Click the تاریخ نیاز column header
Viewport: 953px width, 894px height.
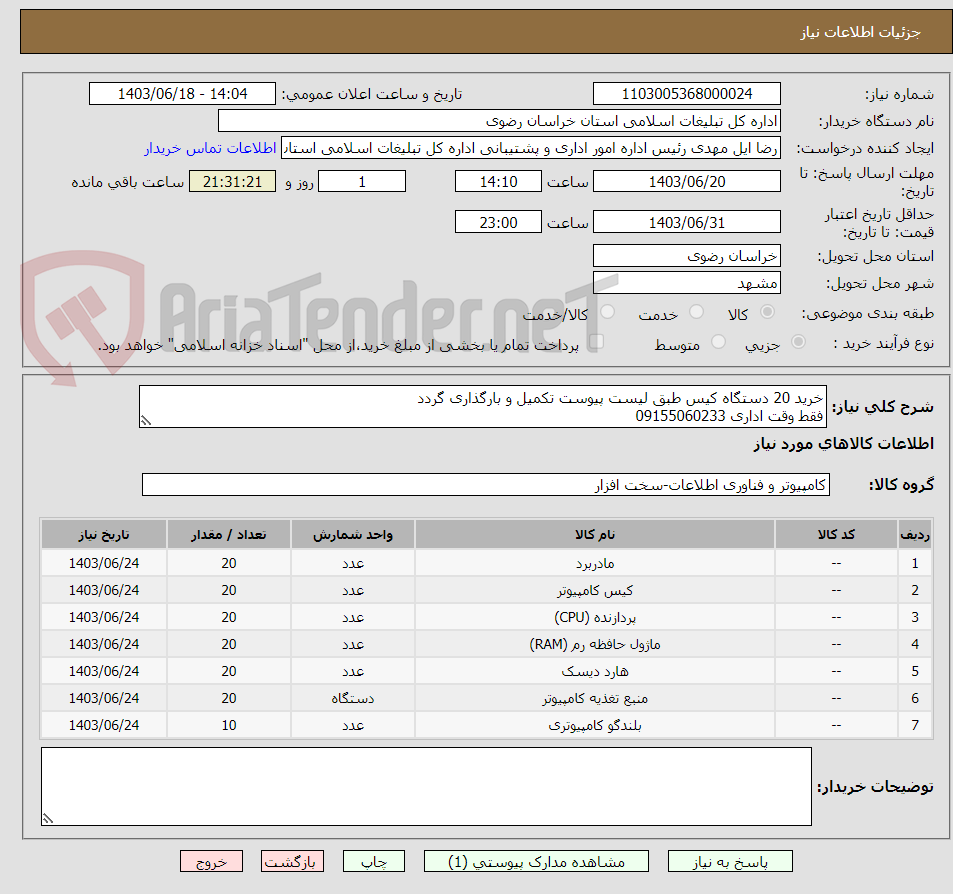click(x=104, y=535)
